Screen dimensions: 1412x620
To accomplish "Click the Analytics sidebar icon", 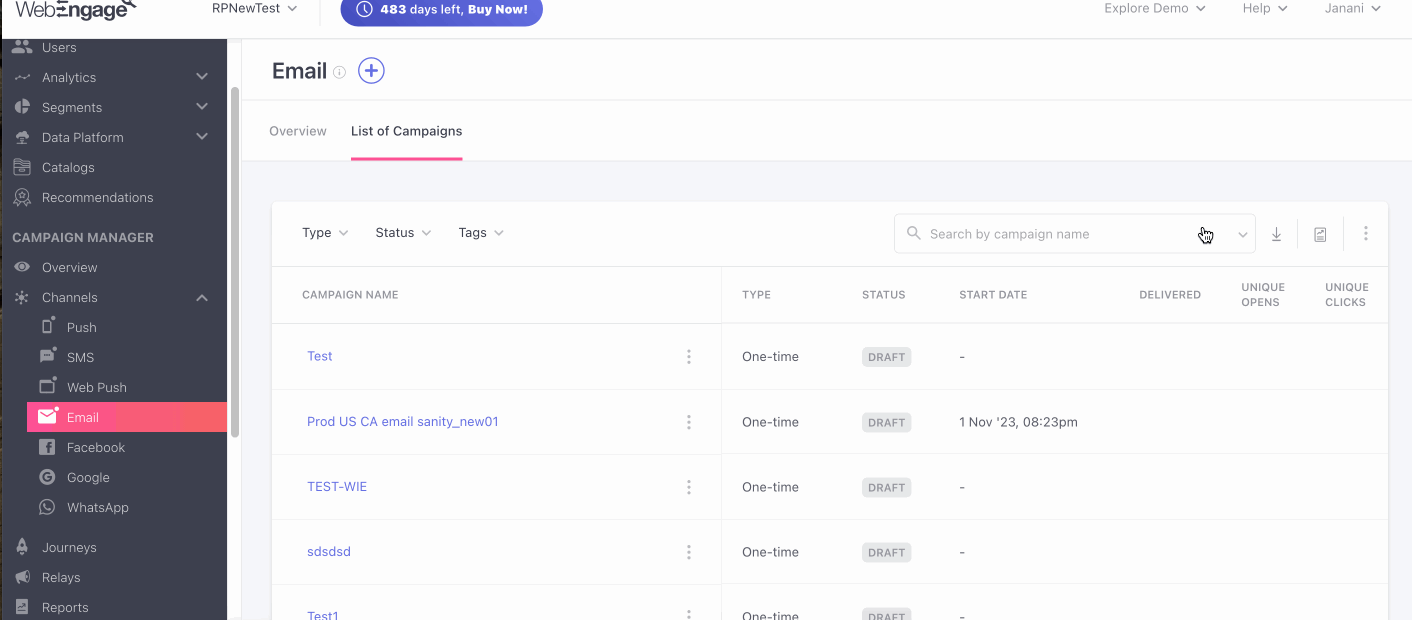I will (x=21, y=77).
